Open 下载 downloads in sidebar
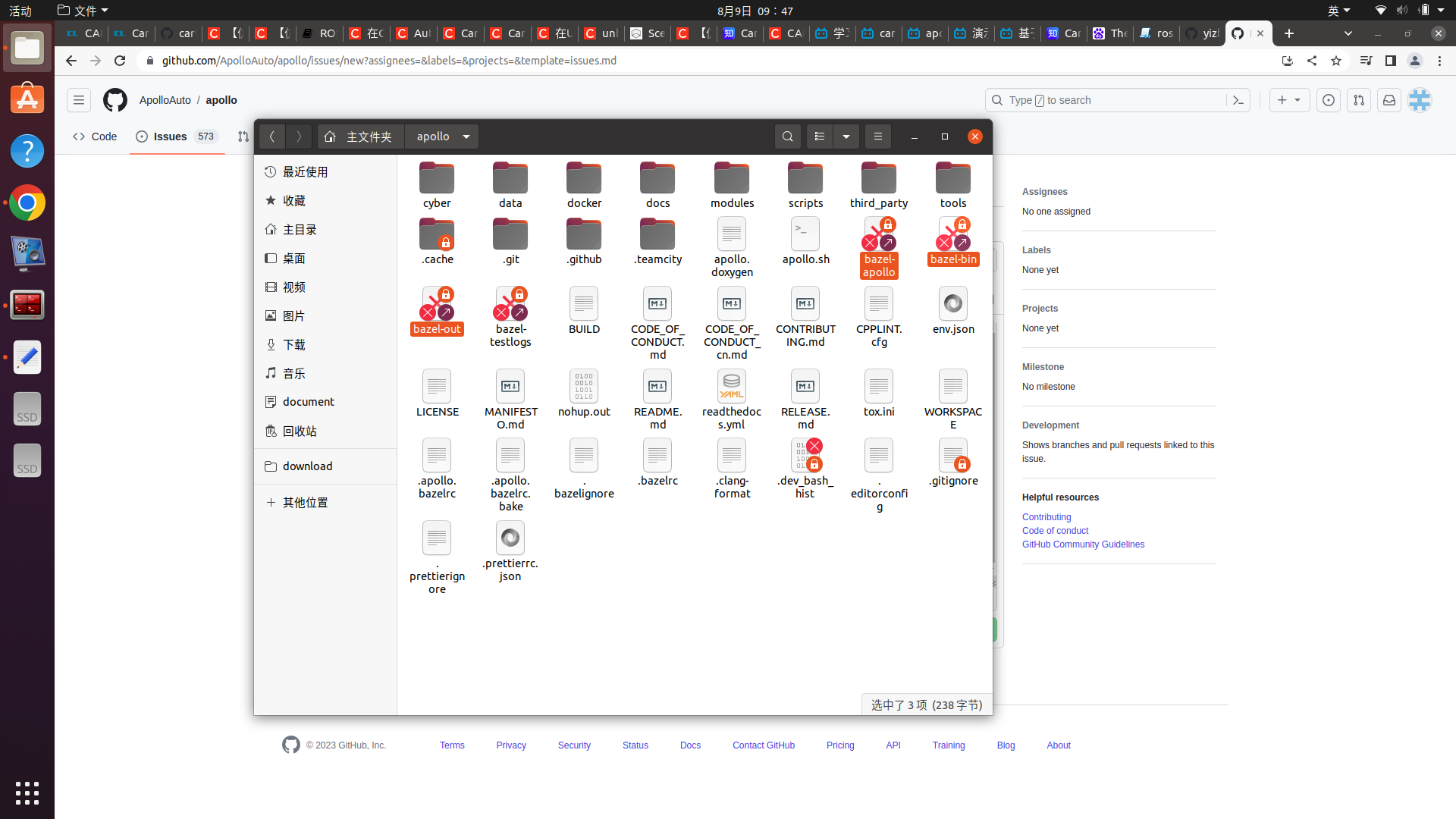The width and height of the screenshot is (1456, 819). point(293,344)
